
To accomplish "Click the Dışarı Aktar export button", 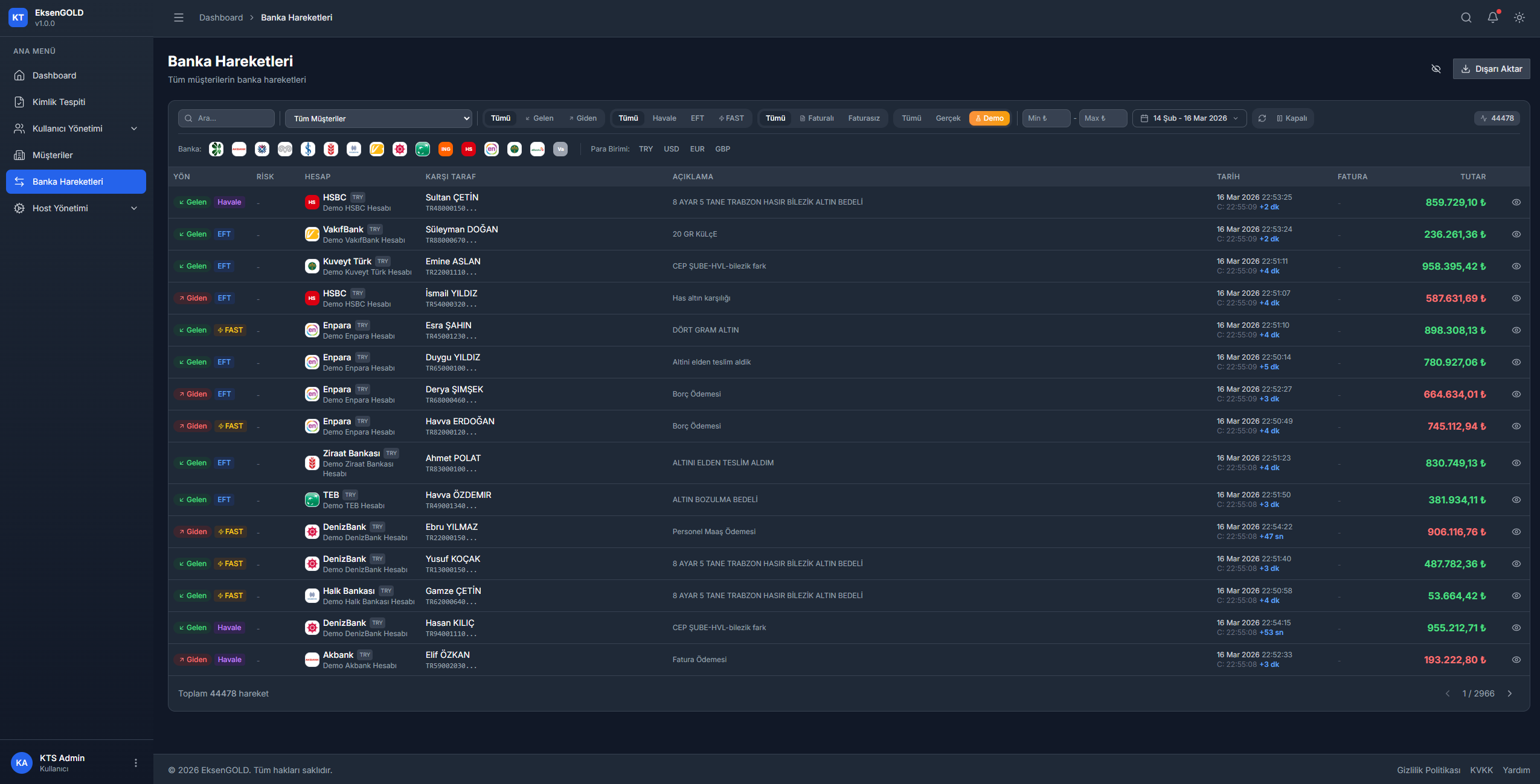I will pyautogui.click(x=1490, y=69).
